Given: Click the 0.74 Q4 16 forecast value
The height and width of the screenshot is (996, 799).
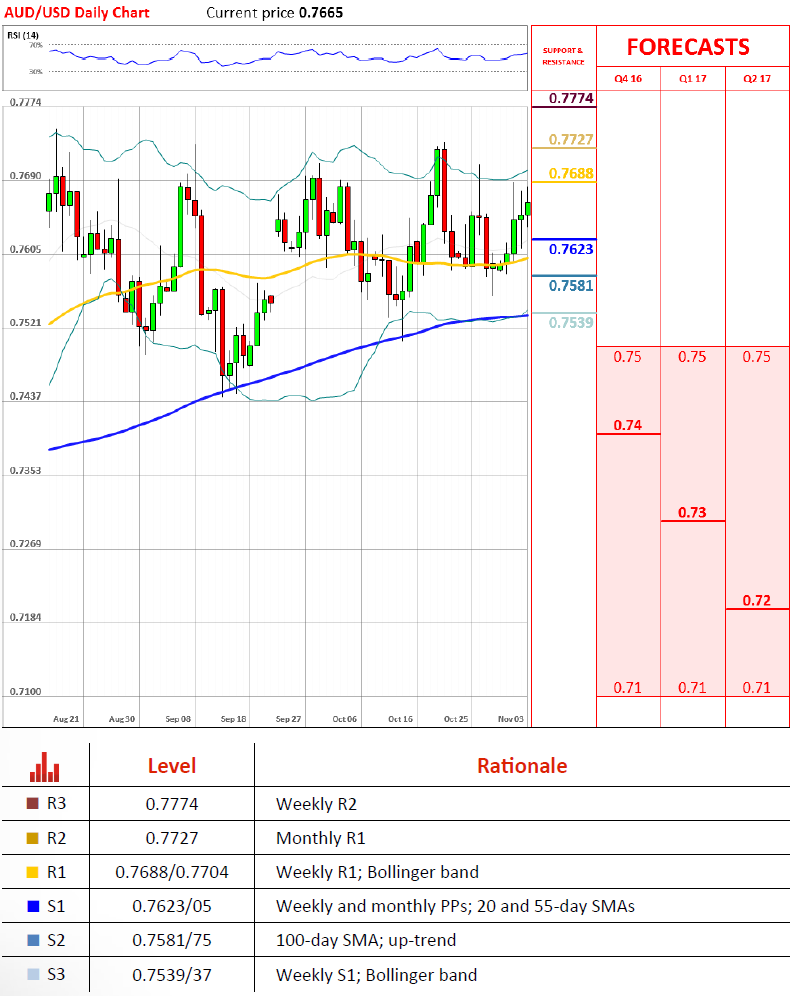Looking at the screenshot, I should click(628, 425).
